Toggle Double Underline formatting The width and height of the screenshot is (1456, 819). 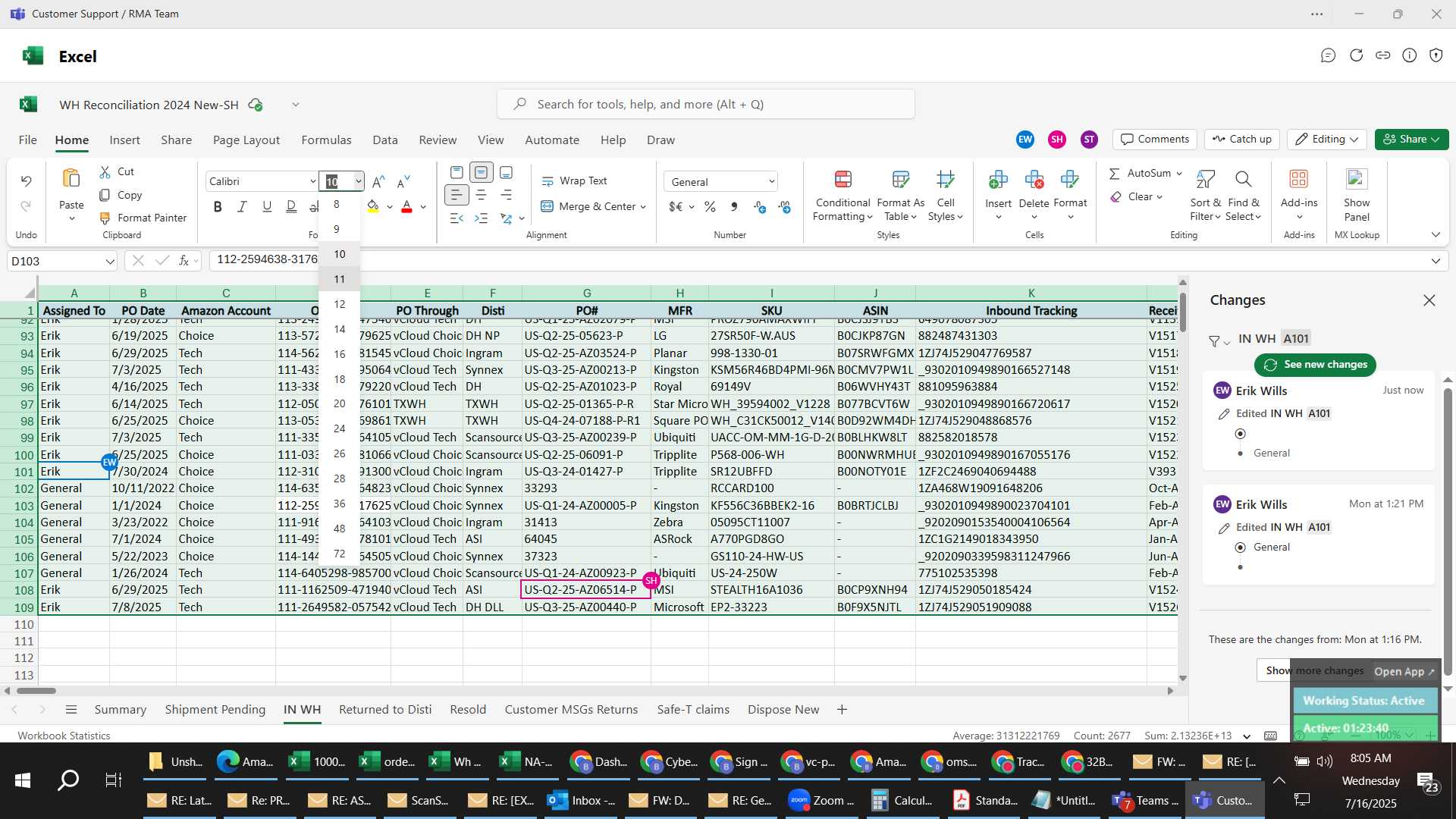290,207
